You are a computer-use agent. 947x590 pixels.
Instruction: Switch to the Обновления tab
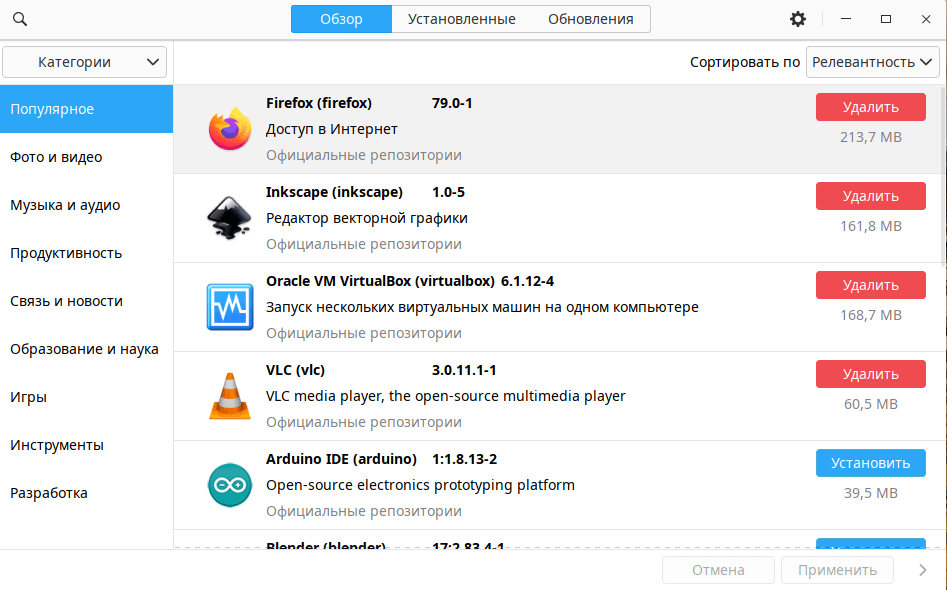click(x=590, y=19)
